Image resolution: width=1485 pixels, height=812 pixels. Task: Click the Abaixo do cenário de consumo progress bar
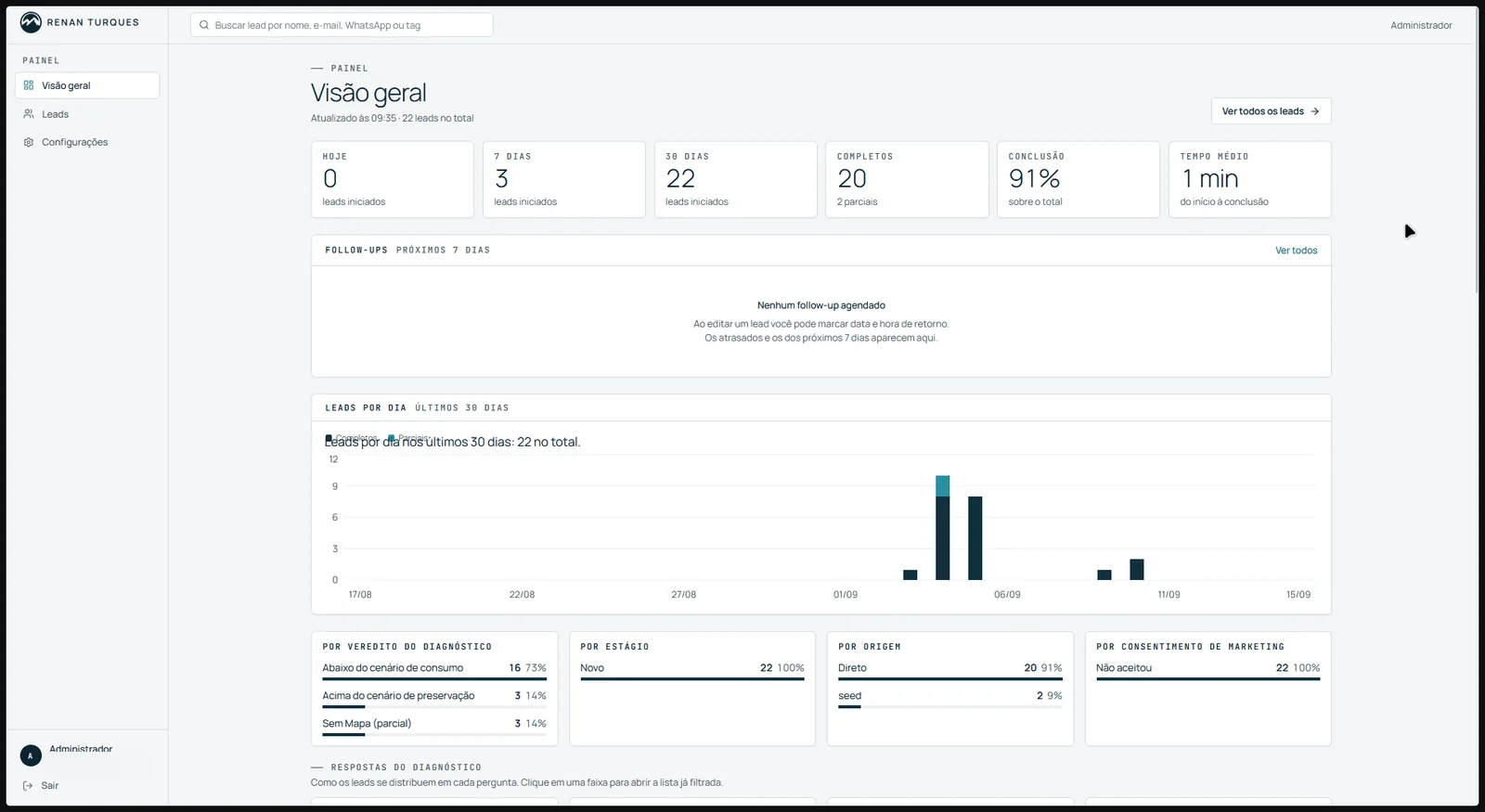[434, 679]
